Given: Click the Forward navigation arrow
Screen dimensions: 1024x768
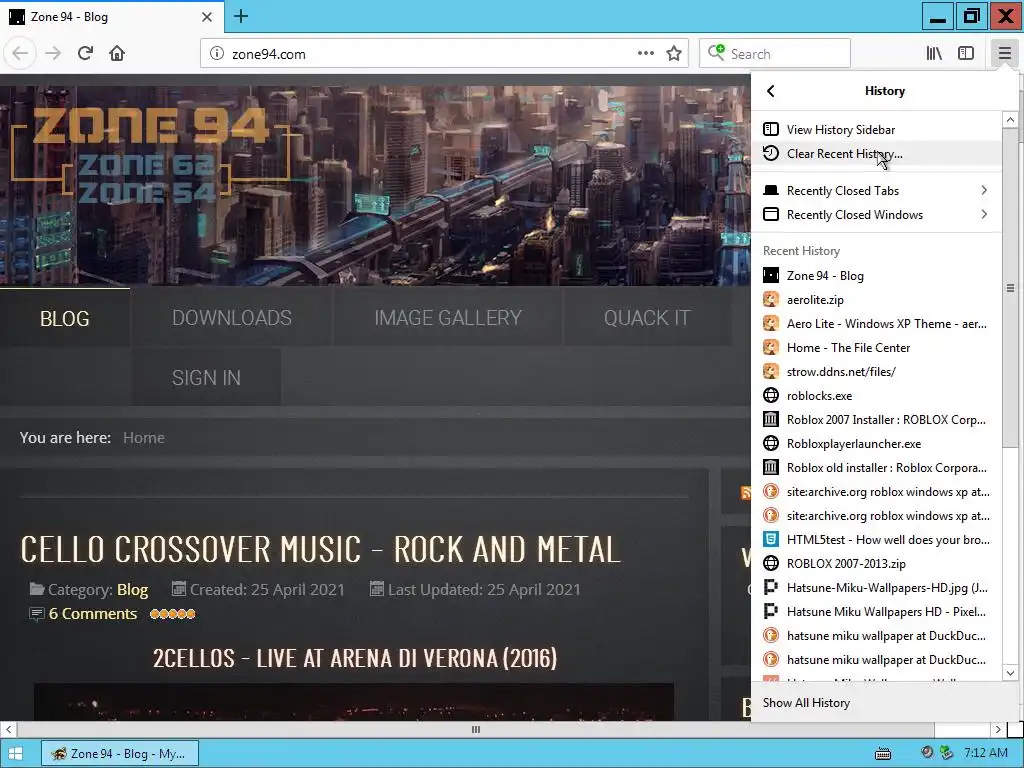Looking at the screenshot, I should pyautogui.click(x=53, y=54).
